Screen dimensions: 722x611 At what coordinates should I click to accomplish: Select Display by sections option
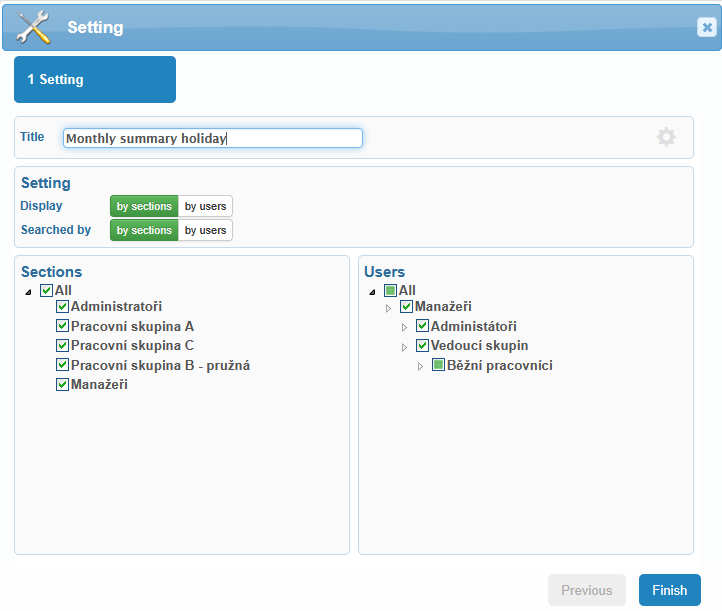[x=144, y=206]
